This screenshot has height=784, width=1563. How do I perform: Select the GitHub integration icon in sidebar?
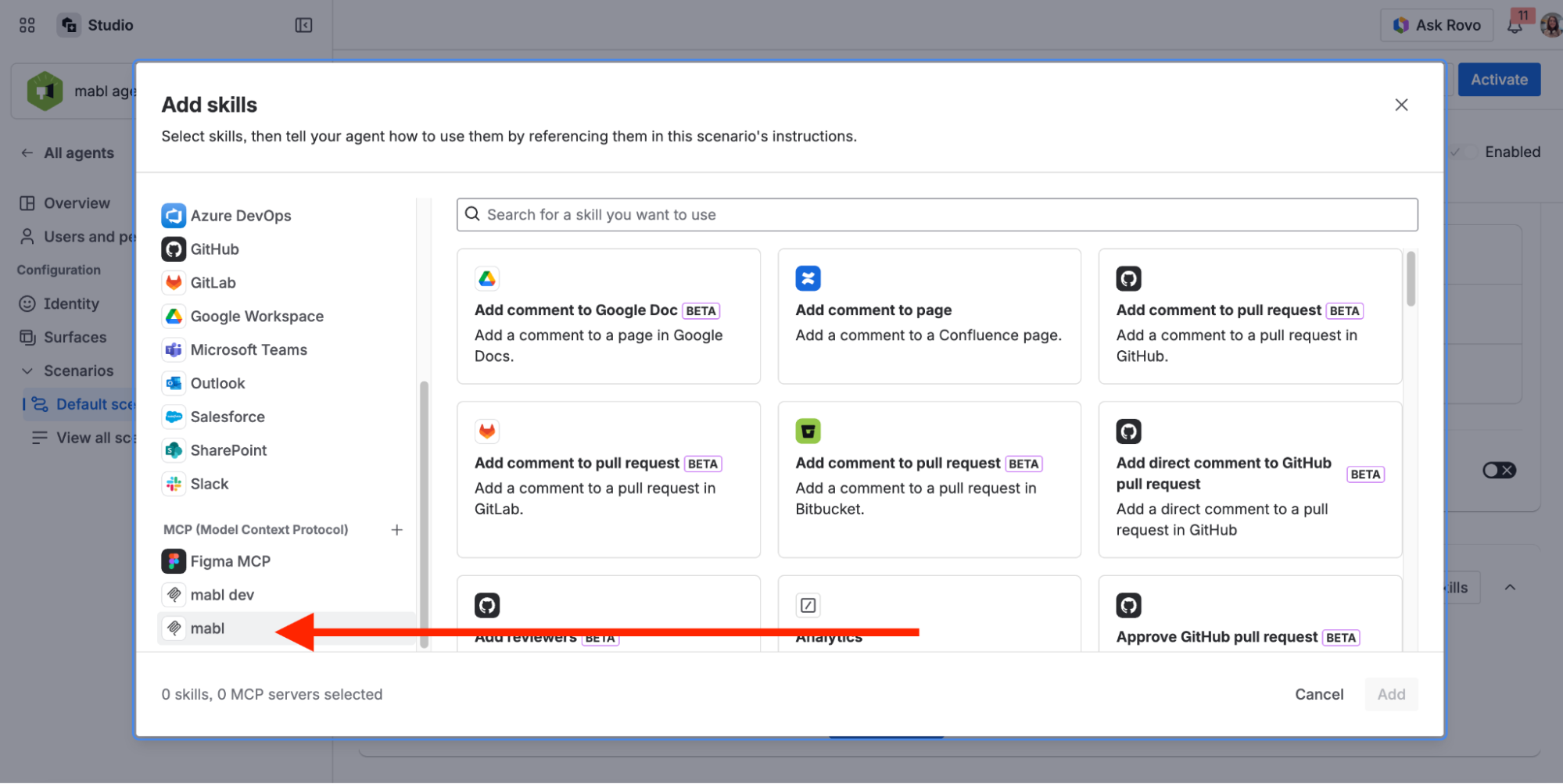pos(174,249)
